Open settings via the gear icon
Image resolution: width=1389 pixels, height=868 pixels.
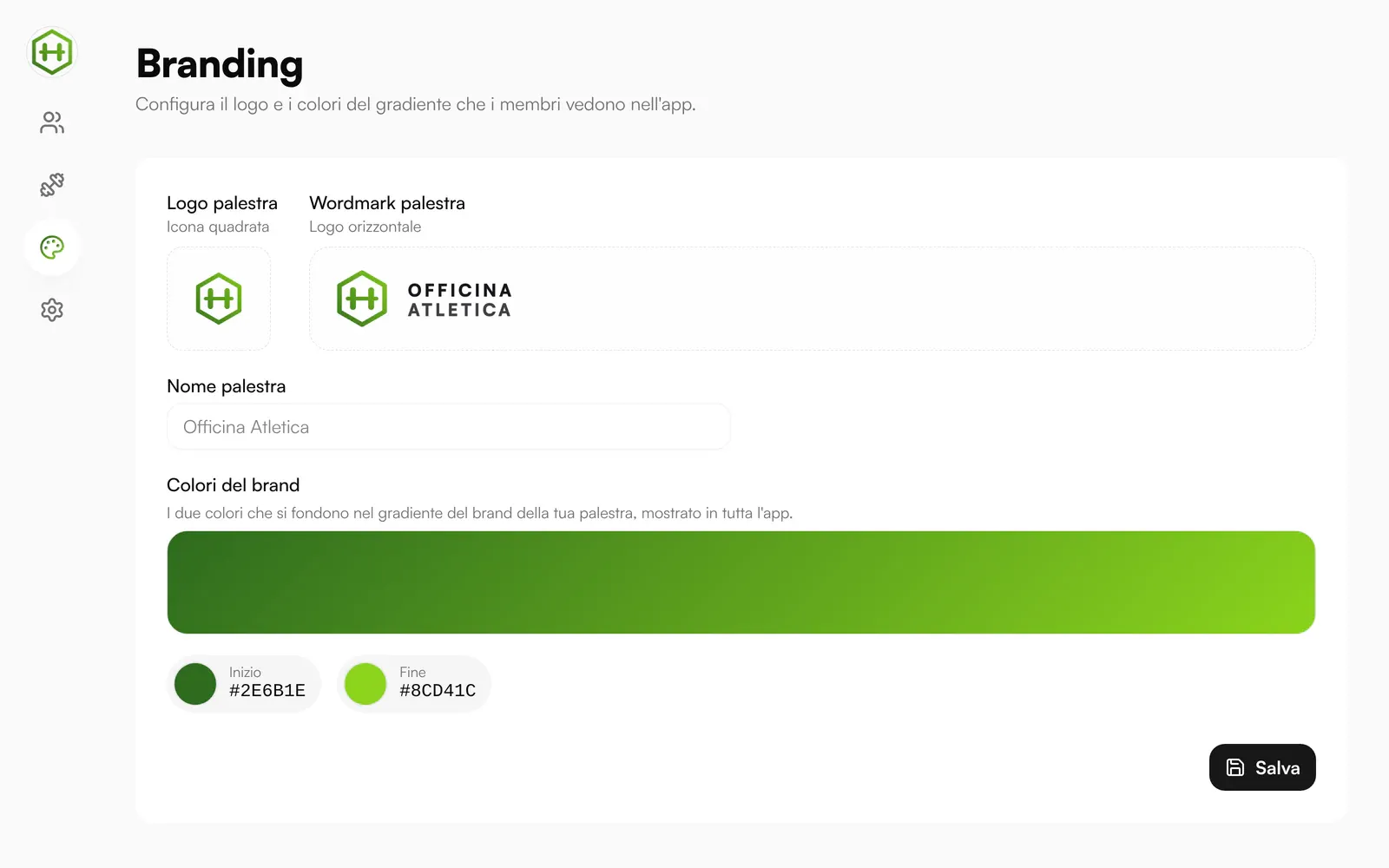(52, 310)
